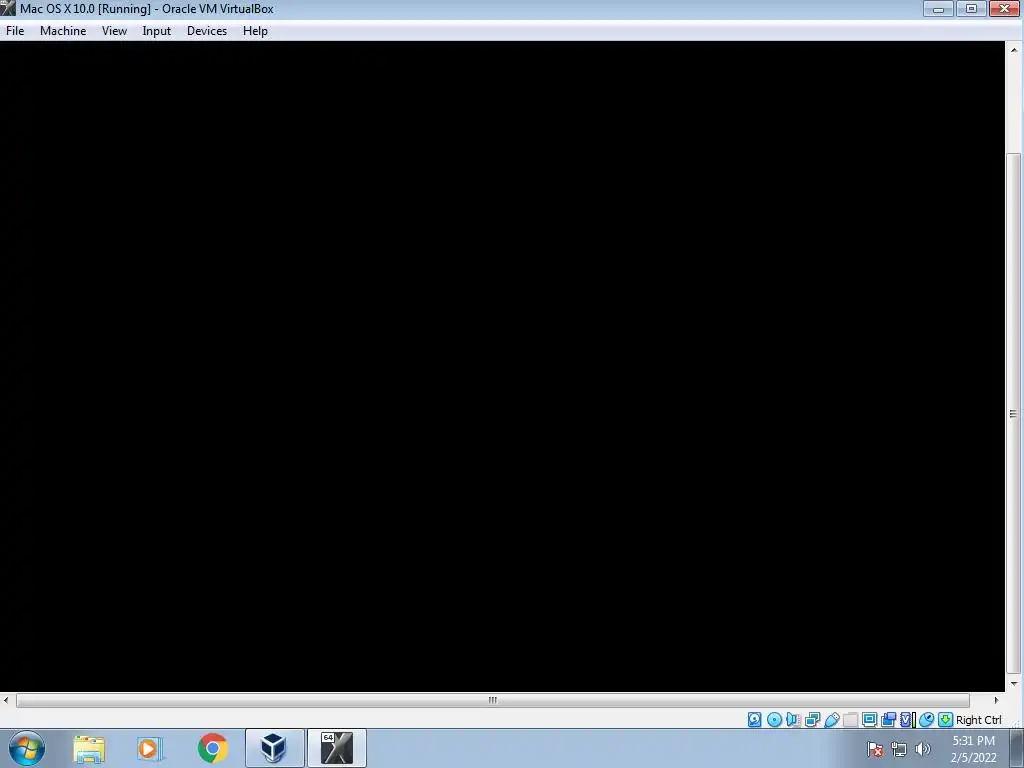Click the Right Ctrl host key label
This screenshot has width=1024, height=768.
[978, 720]
